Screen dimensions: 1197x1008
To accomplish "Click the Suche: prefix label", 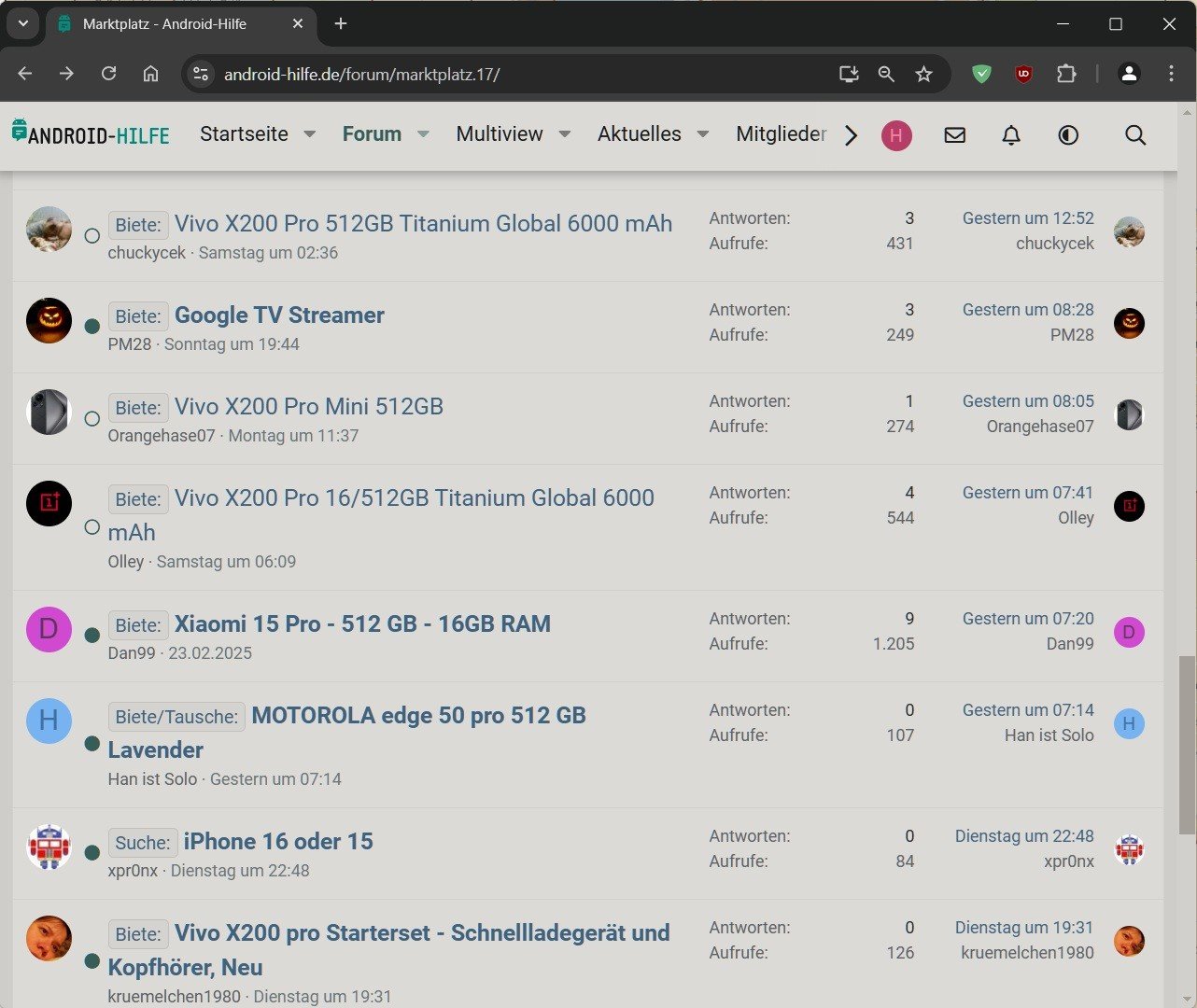I will (142, 843).
